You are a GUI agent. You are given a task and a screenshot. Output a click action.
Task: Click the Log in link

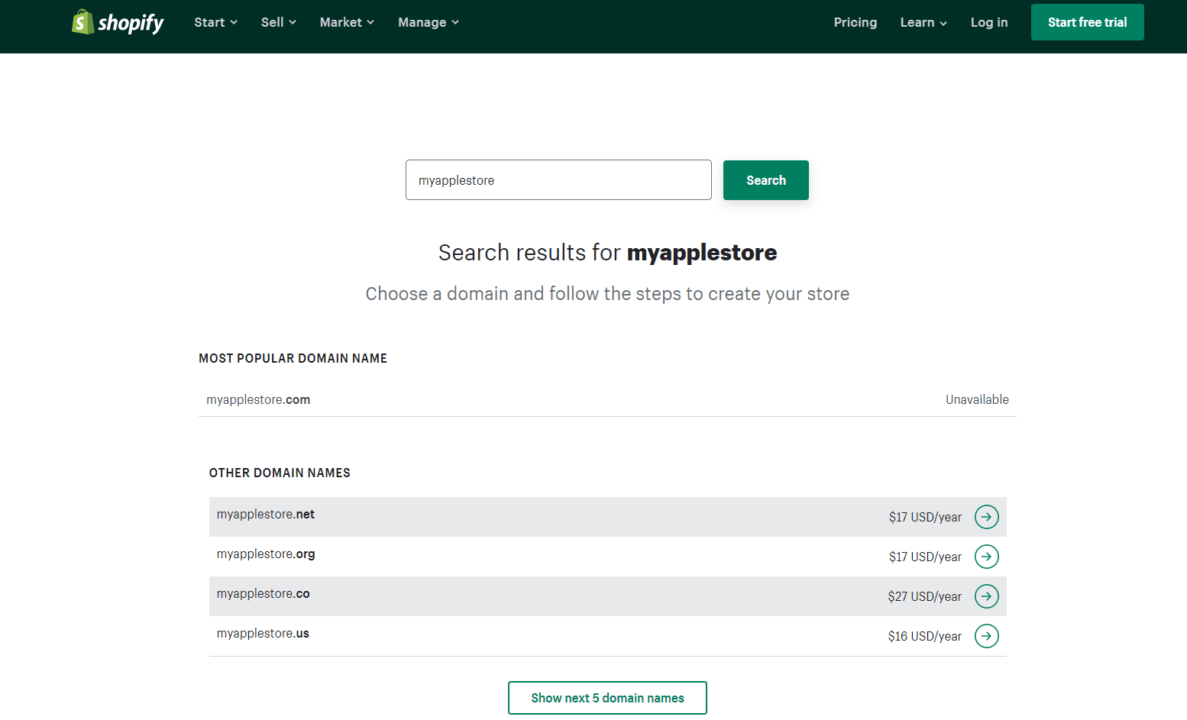[989, 22]
